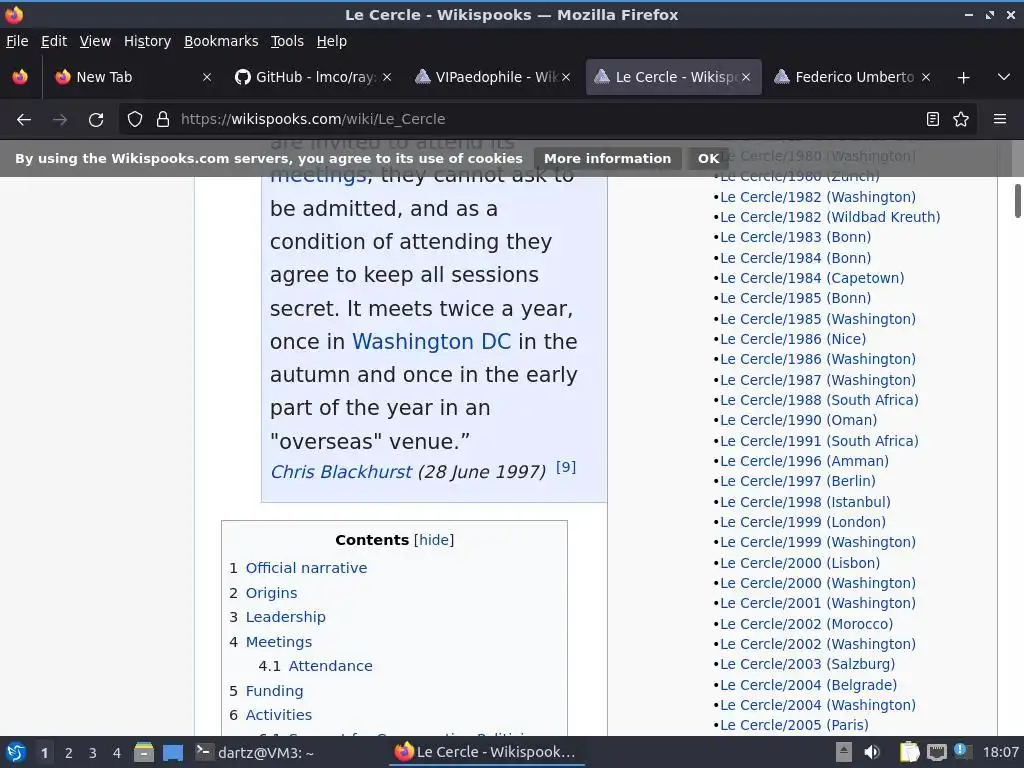
Task: List all tabs with the chevron
Action: [x=1004, y=78]
